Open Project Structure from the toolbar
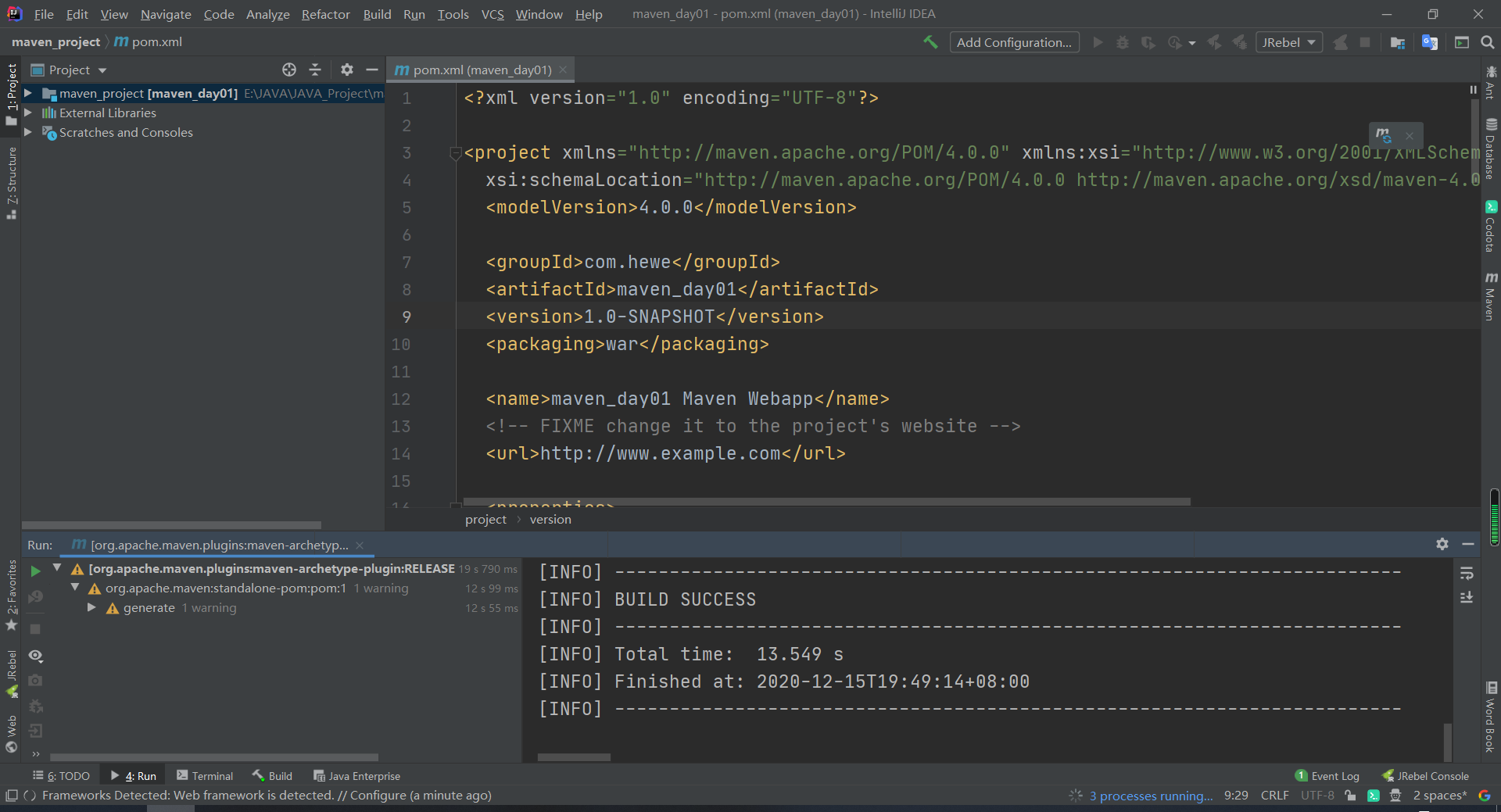The image size is (1501, 812). (x=1398, y=42)
